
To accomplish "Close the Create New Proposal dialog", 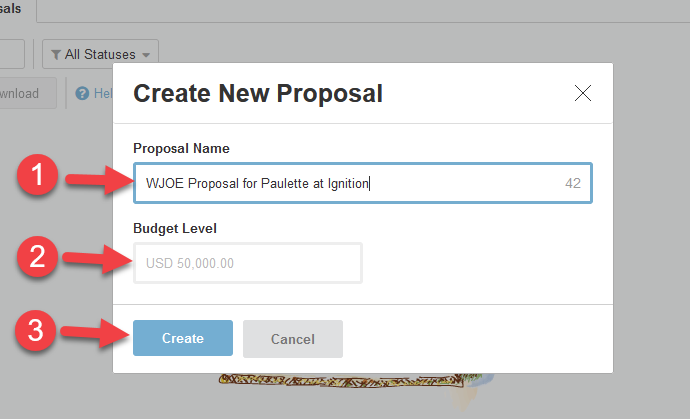I will [583, 94].
